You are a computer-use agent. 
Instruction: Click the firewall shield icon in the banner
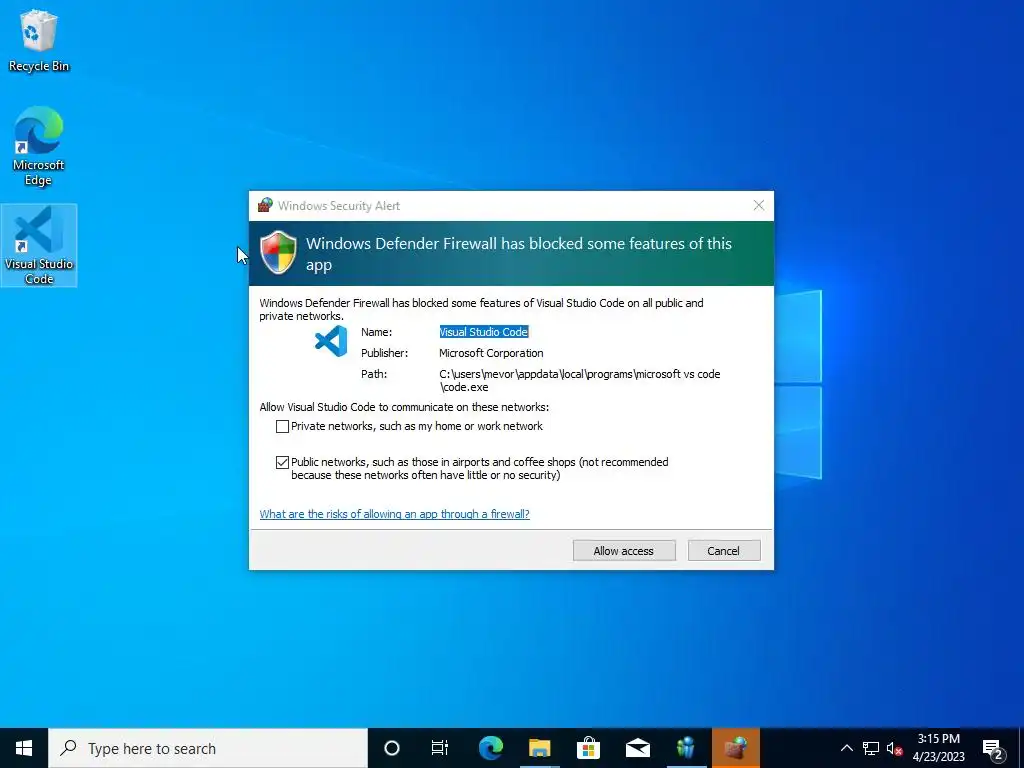click(x=278, y=252)
